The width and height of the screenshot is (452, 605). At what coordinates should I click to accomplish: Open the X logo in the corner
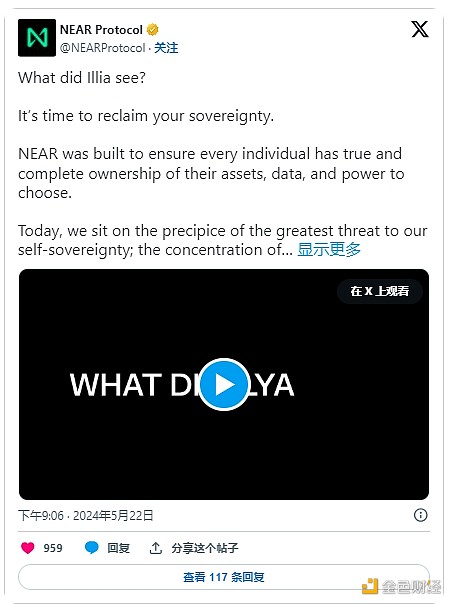click(420, 29)
